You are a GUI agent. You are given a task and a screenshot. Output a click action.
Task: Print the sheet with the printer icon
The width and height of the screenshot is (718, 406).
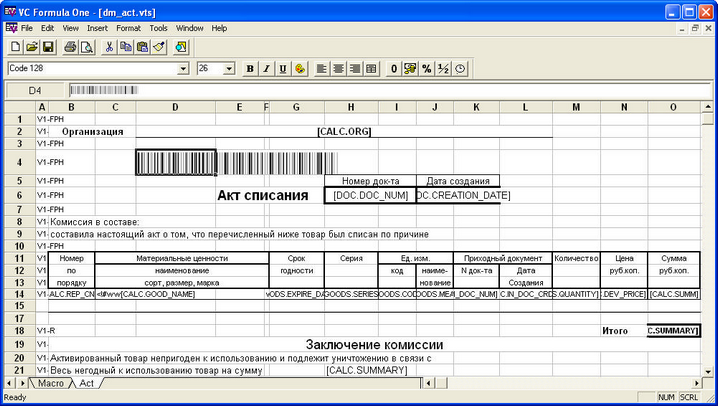tap(70, 47)
